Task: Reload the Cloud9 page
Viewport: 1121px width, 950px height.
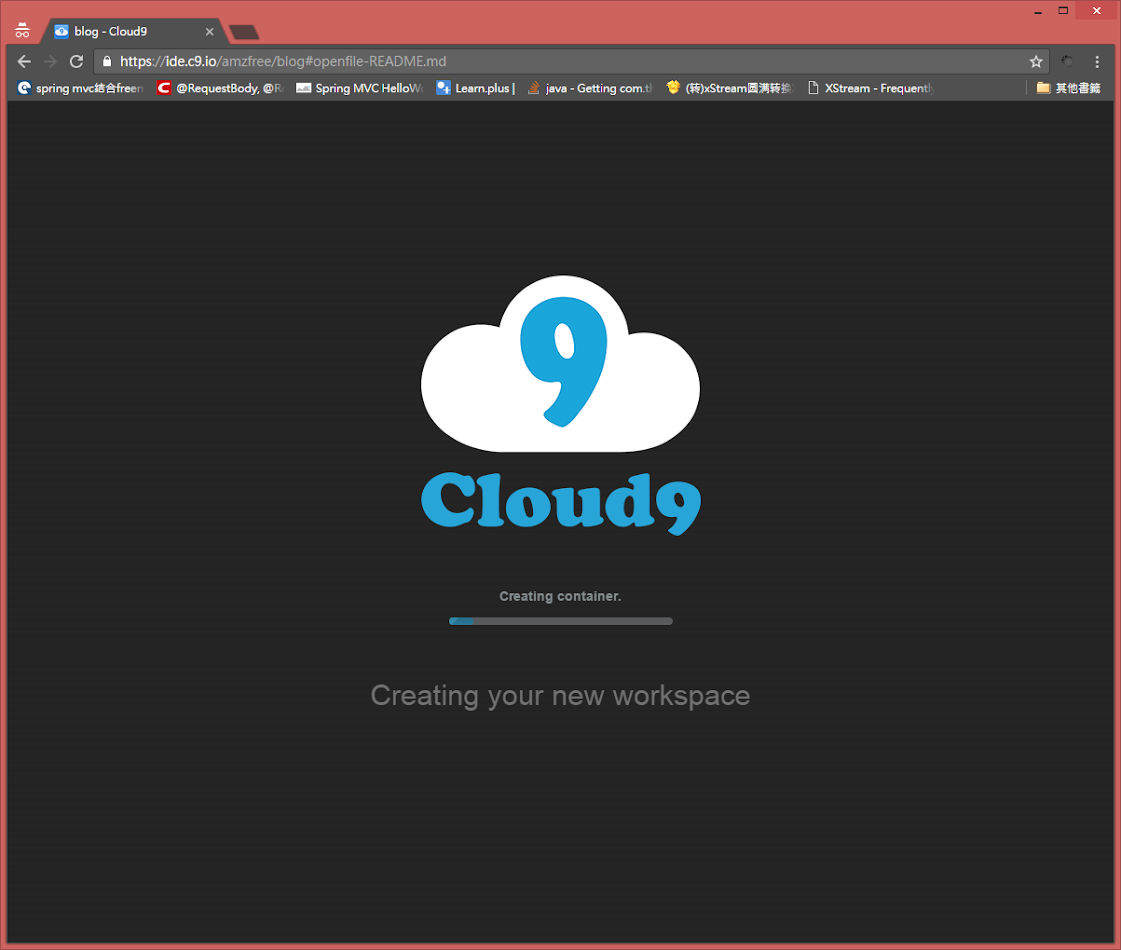Action: (x=76, y=61)
